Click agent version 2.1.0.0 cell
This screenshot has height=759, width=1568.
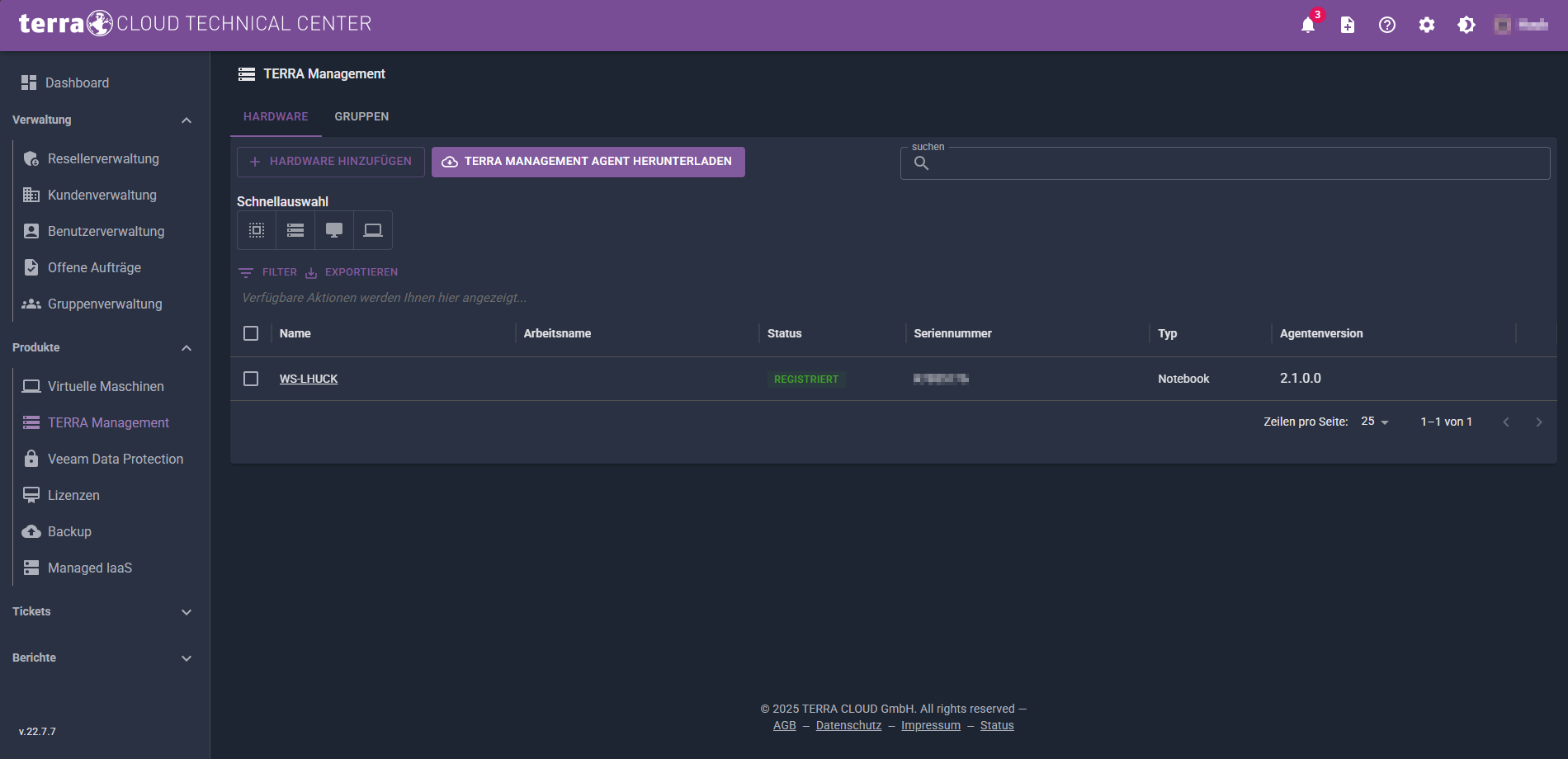point(1301,378)
